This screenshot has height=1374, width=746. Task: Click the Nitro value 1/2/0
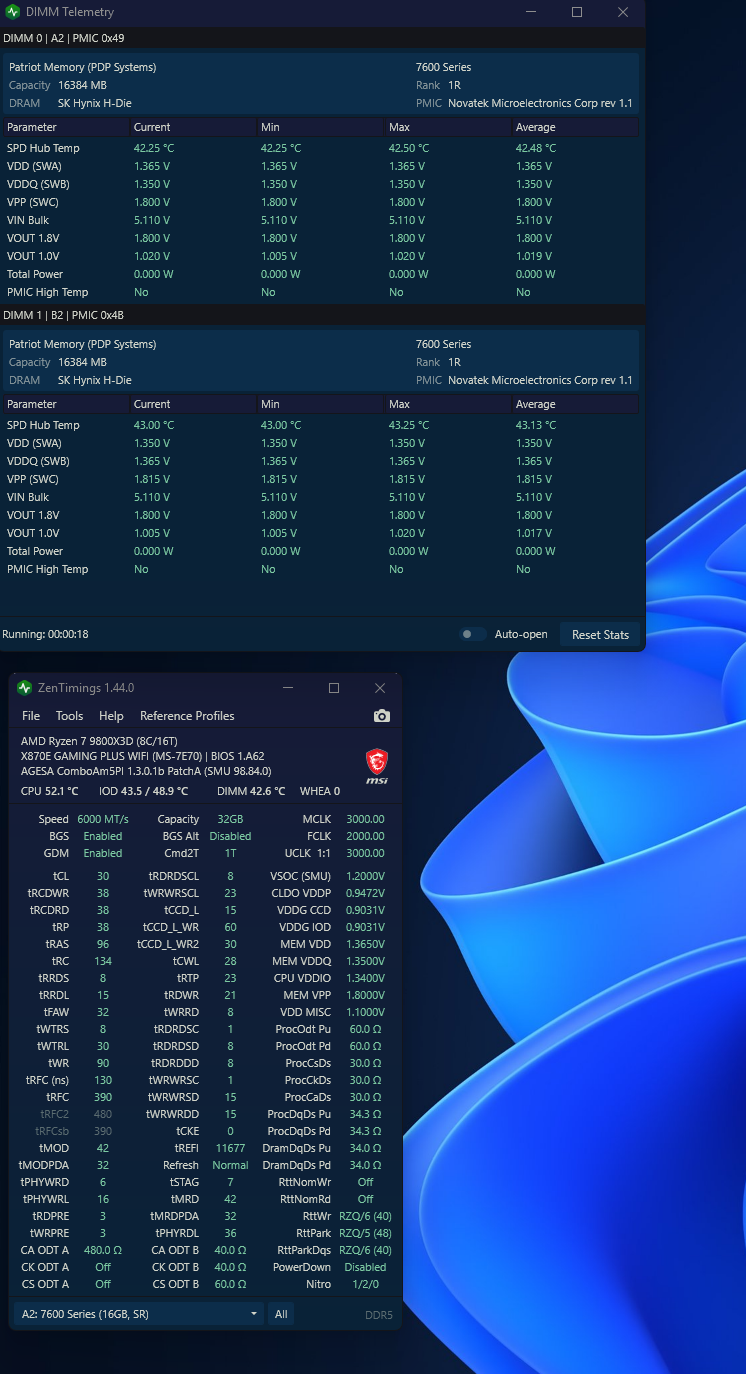click(365, 1284)
